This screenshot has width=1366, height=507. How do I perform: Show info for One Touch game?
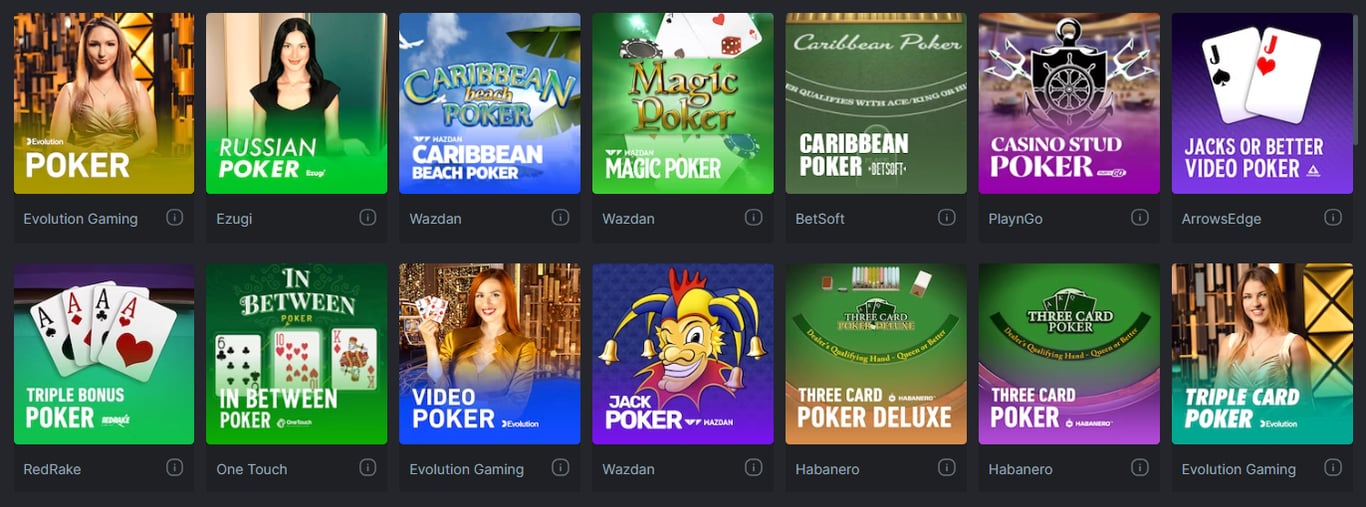click(x=368, y=467)
